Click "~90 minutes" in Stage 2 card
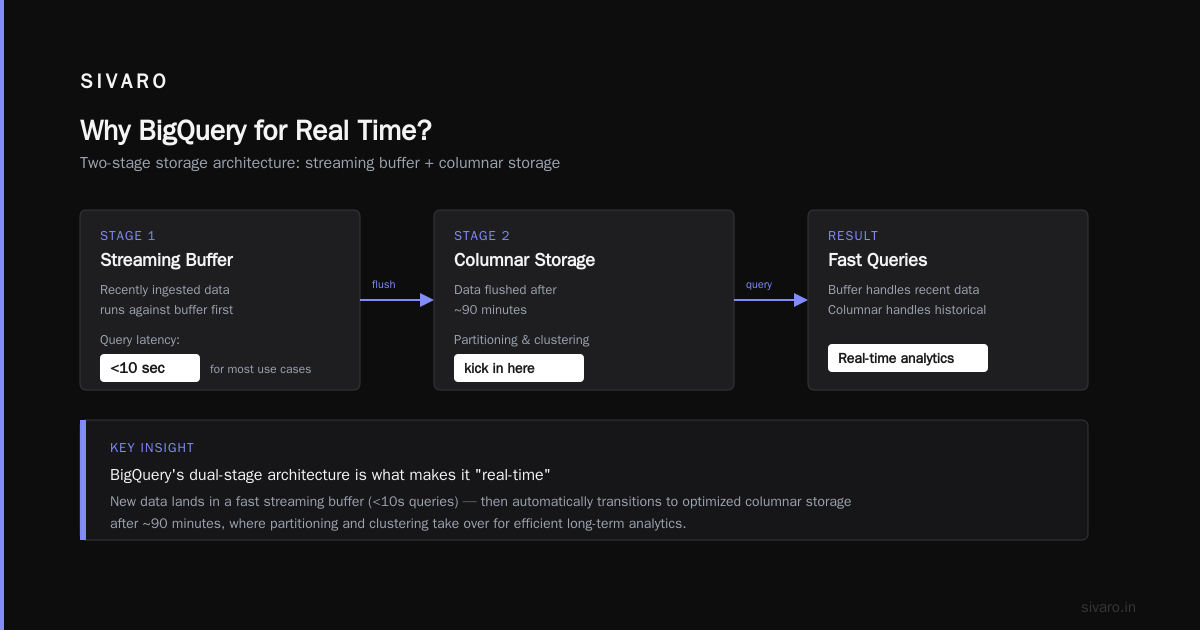 (x=490, y=310)
